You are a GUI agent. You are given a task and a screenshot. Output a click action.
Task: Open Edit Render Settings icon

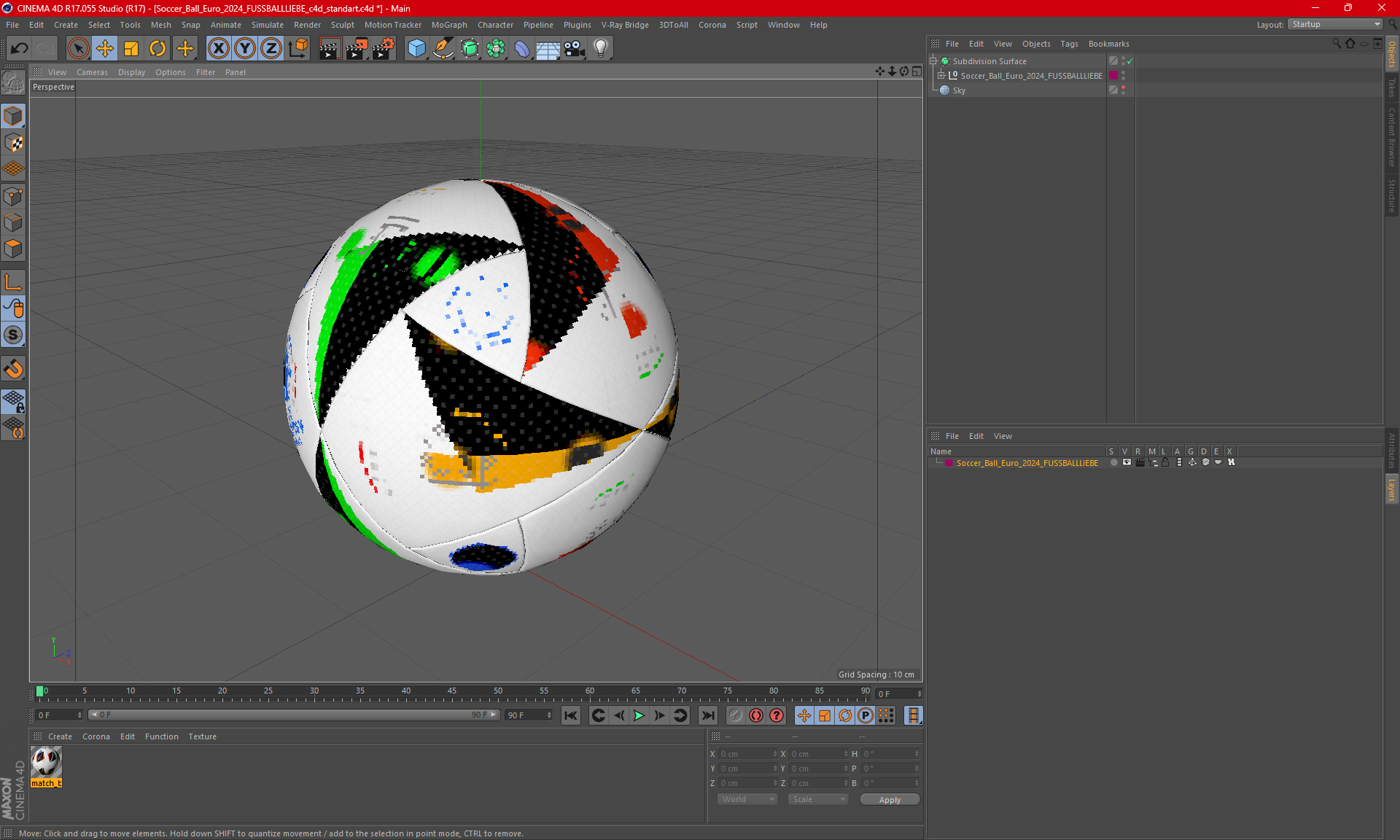[x=383, y=49]
